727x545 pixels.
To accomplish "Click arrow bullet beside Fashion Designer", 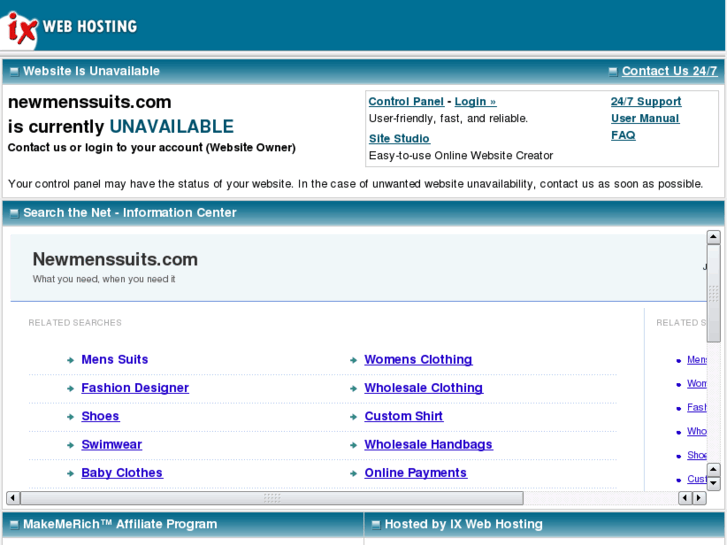I will click(70, 388).
